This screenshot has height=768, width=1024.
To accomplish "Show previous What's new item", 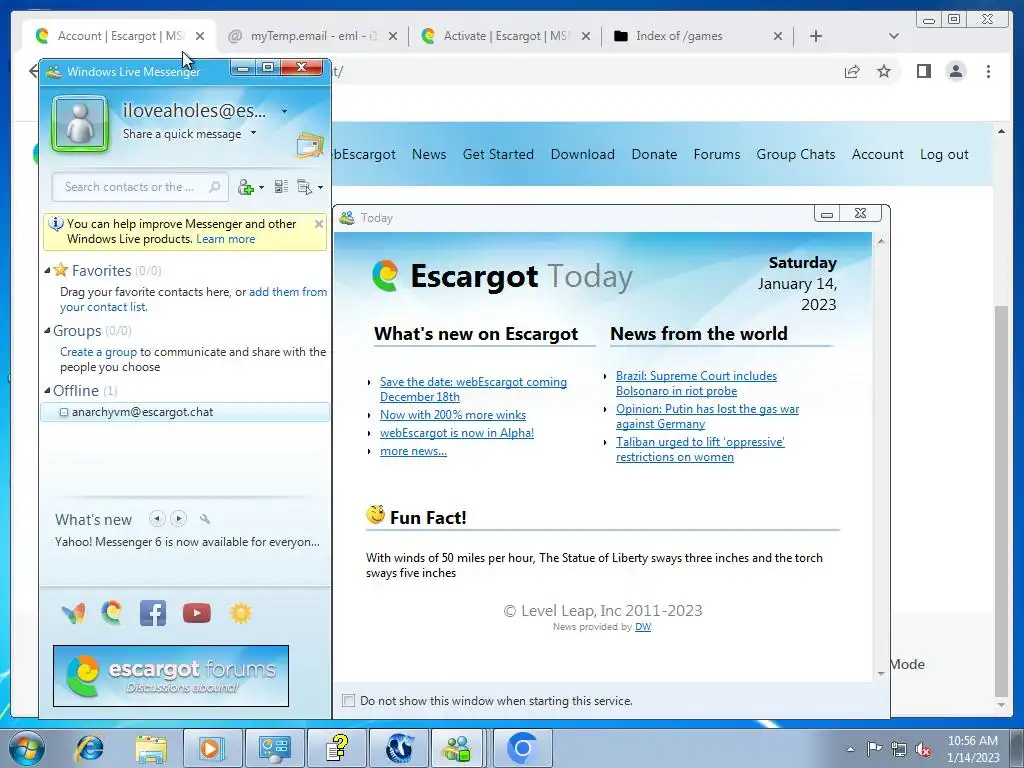I will point(157,519).
